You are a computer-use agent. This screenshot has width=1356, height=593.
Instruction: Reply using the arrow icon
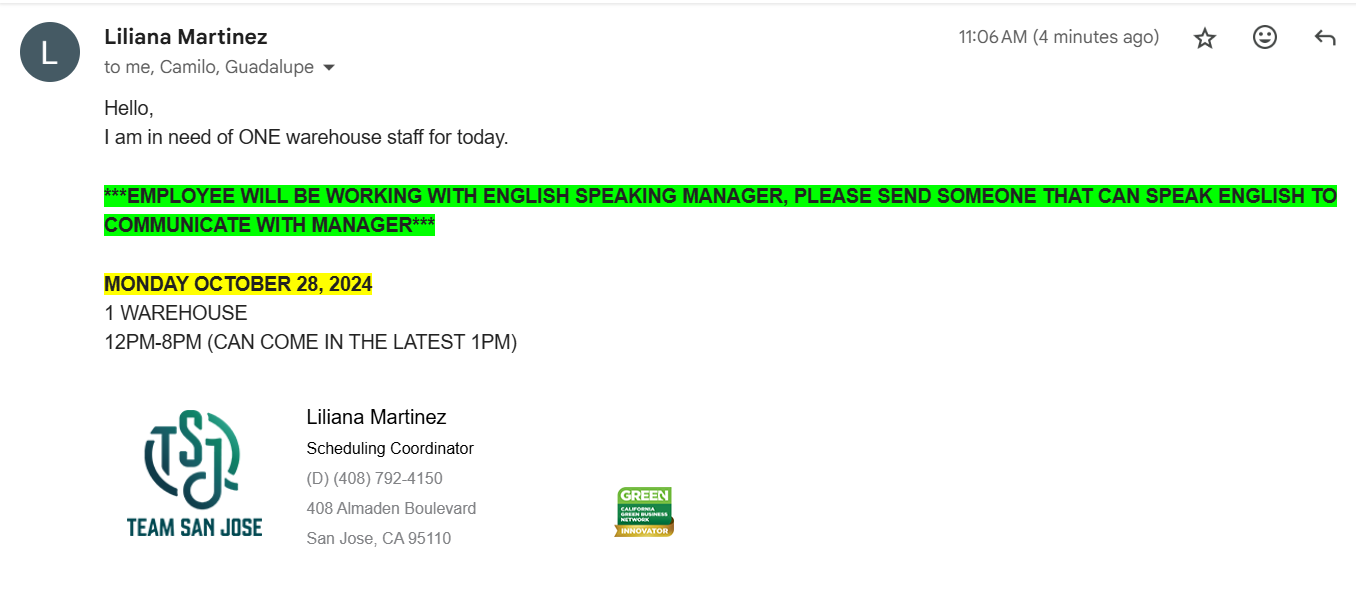[1325, 38]
